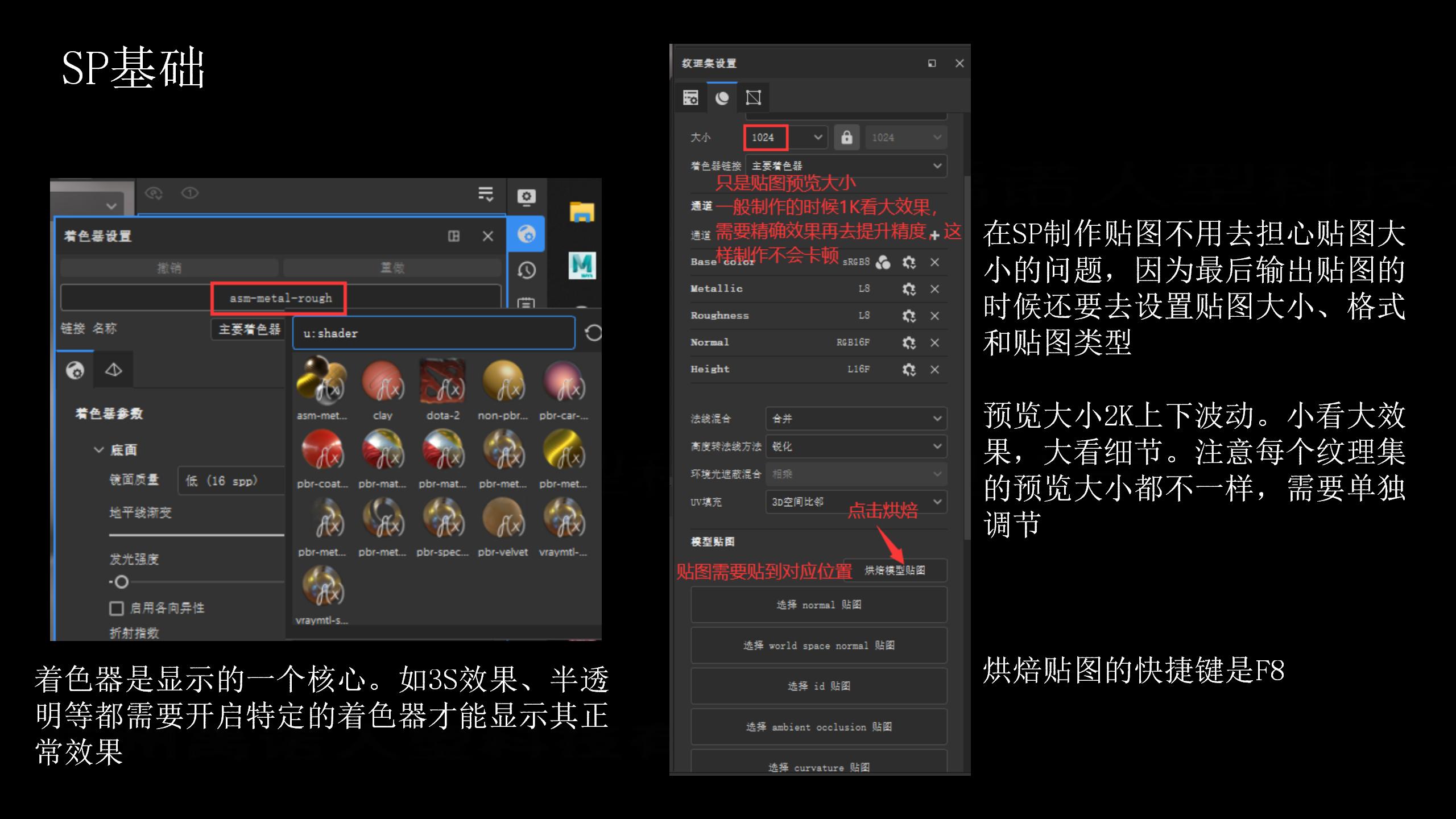Viewport: 1456px width, 819px height.
Task: Open the UV填充 3D空间比邻 dropdown
Action: pyautogui.click(x=857, y=502)
